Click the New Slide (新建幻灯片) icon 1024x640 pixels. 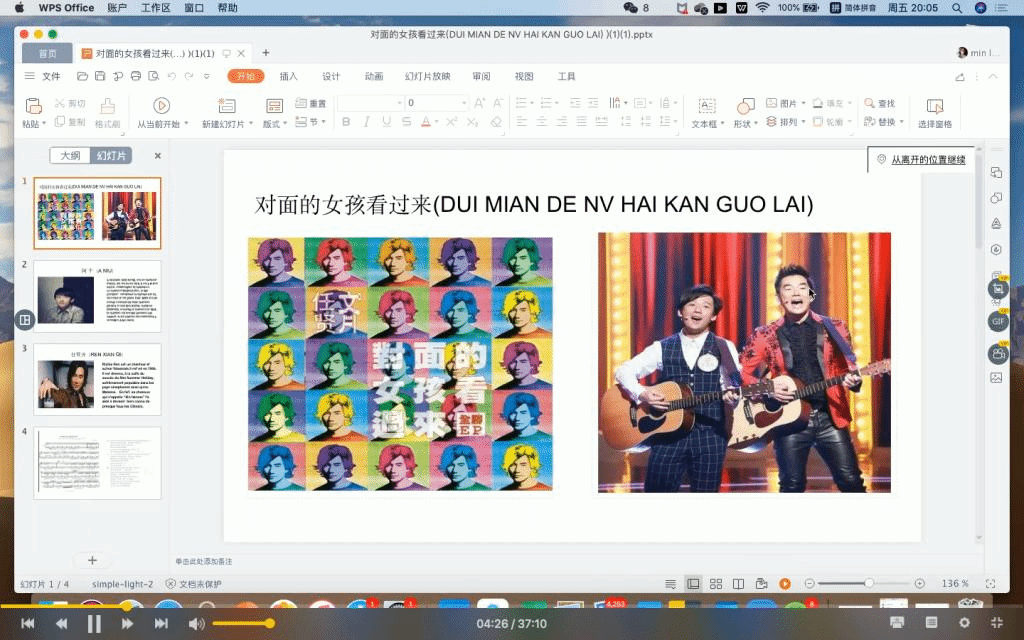(227, 105)
